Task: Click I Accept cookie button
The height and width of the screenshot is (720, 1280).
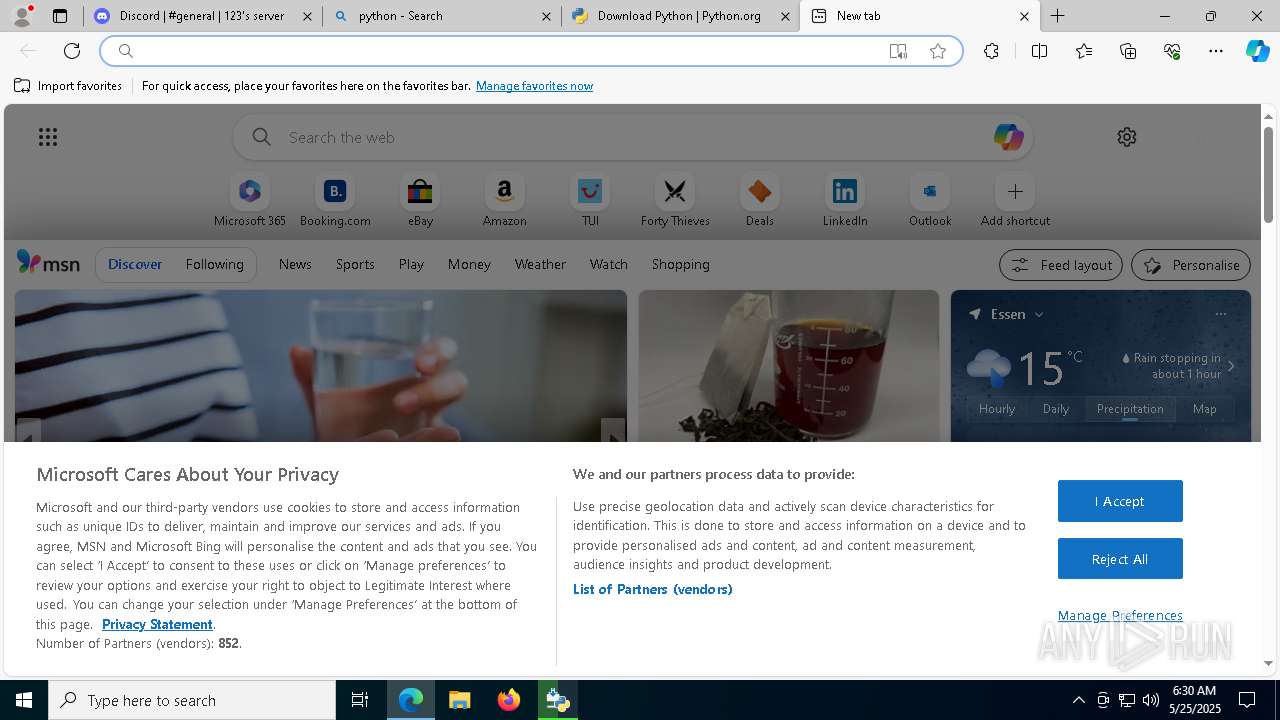Action: coord(1120,501)
